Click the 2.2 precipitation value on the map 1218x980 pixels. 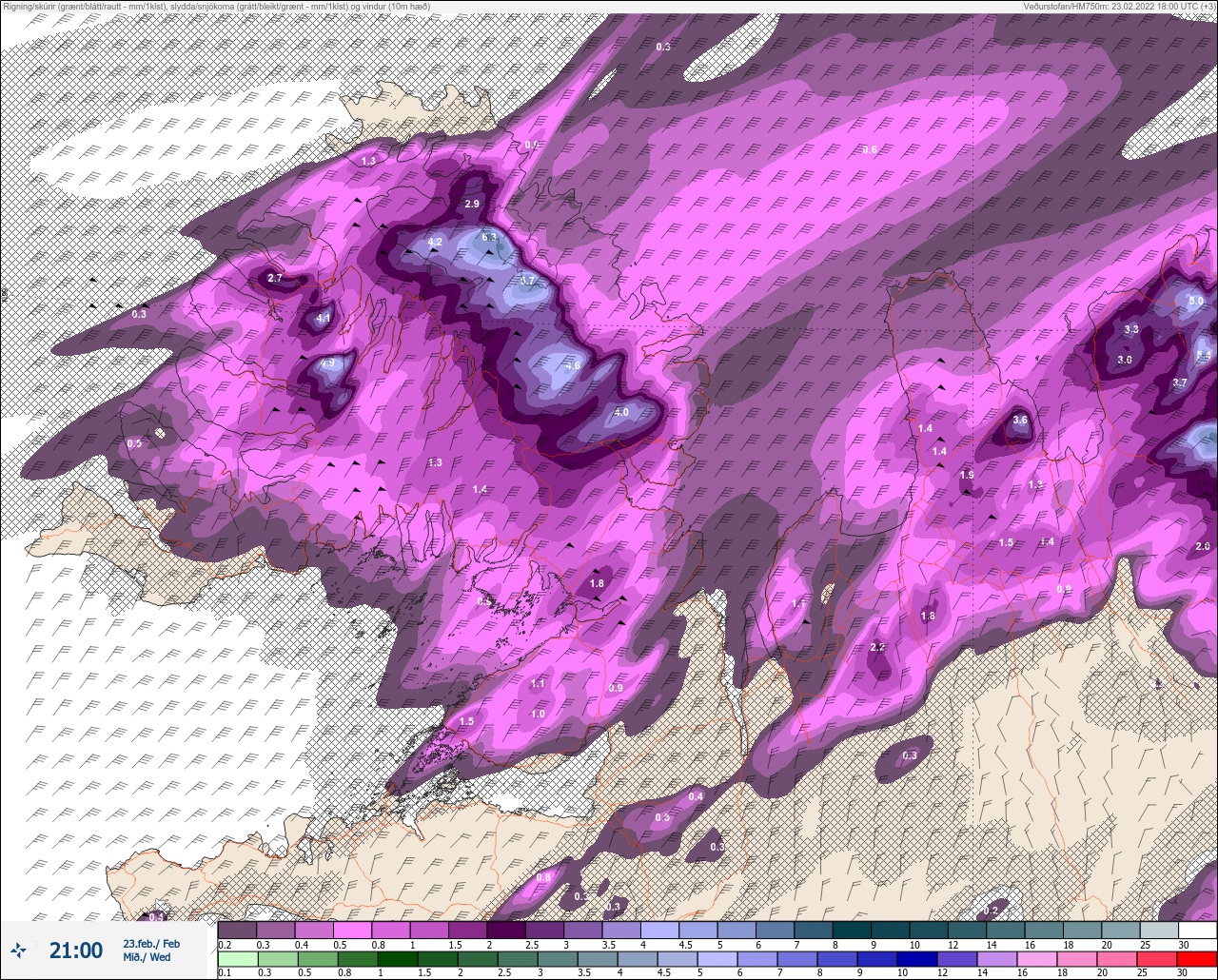(878, 647)
